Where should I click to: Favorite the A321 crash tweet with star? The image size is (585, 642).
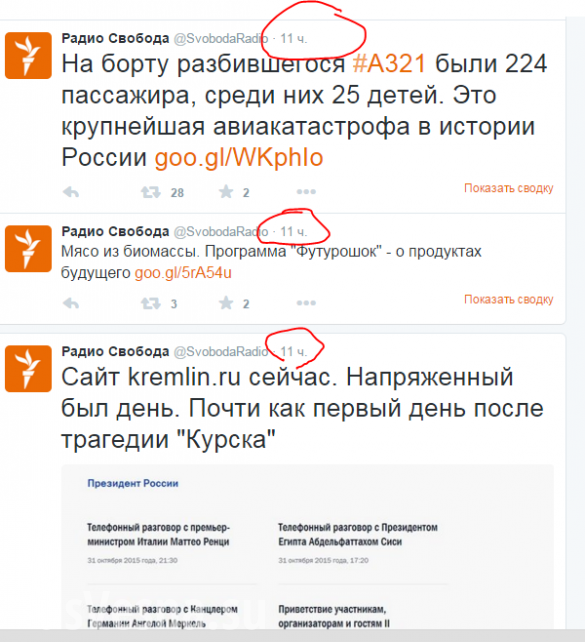coord(226,192)
